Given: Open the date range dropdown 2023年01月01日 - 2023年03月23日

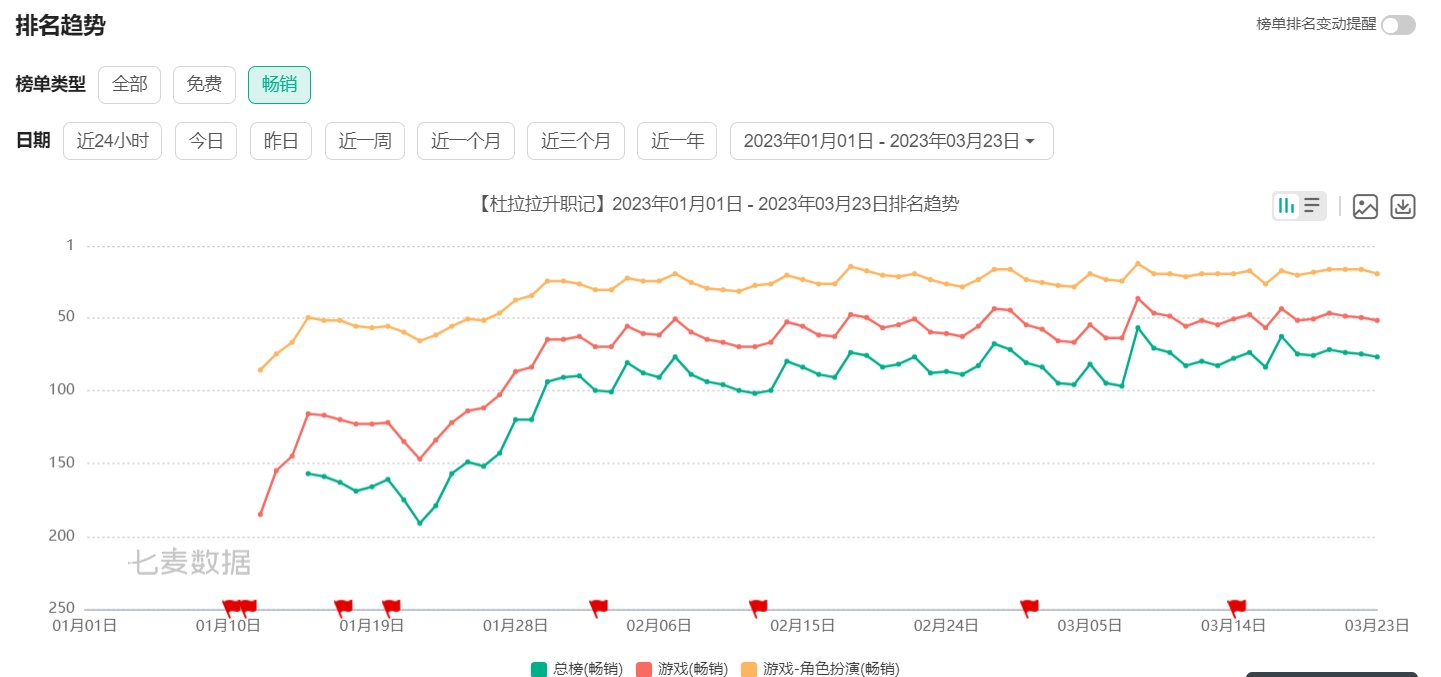Looking at the screenshot, I should tap(891, 141).
